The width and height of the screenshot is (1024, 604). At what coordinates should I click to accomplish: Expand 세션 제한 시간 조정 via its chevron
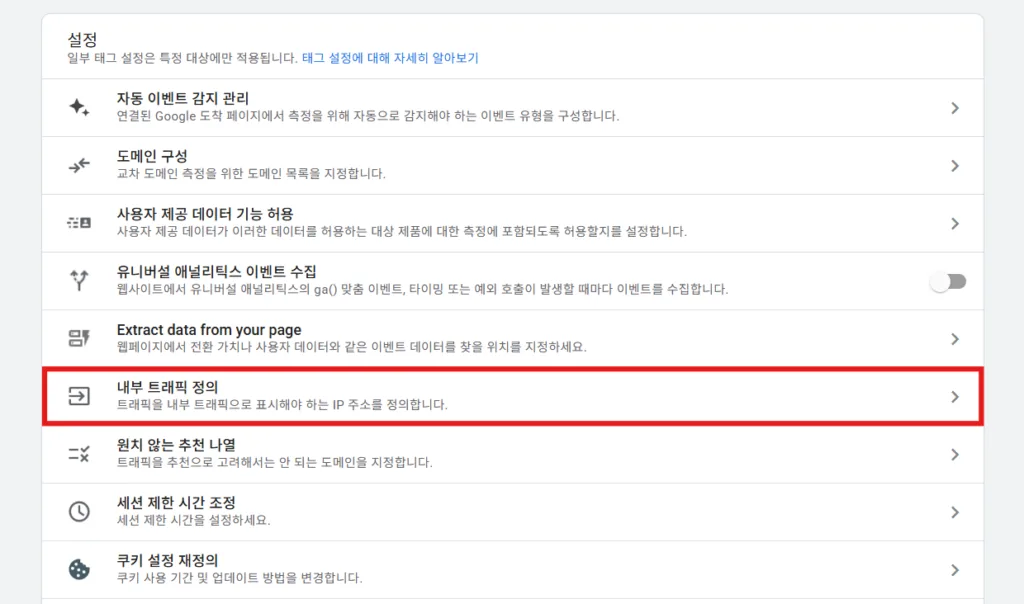point(955,512)
